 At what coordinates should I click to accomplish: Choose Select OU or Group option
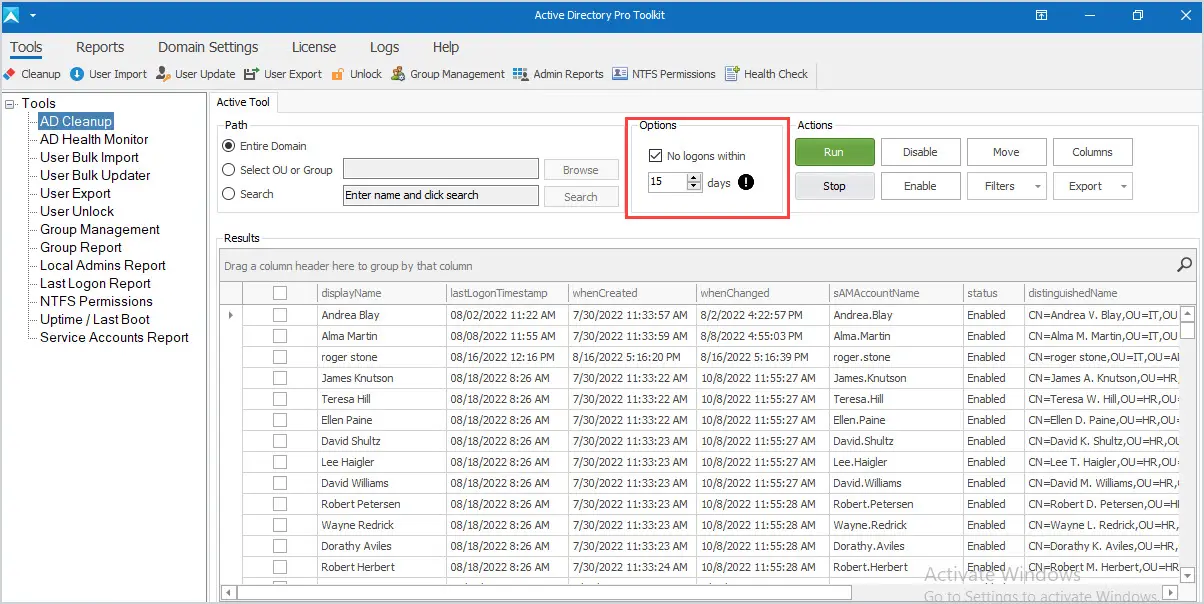coord(229,170)
